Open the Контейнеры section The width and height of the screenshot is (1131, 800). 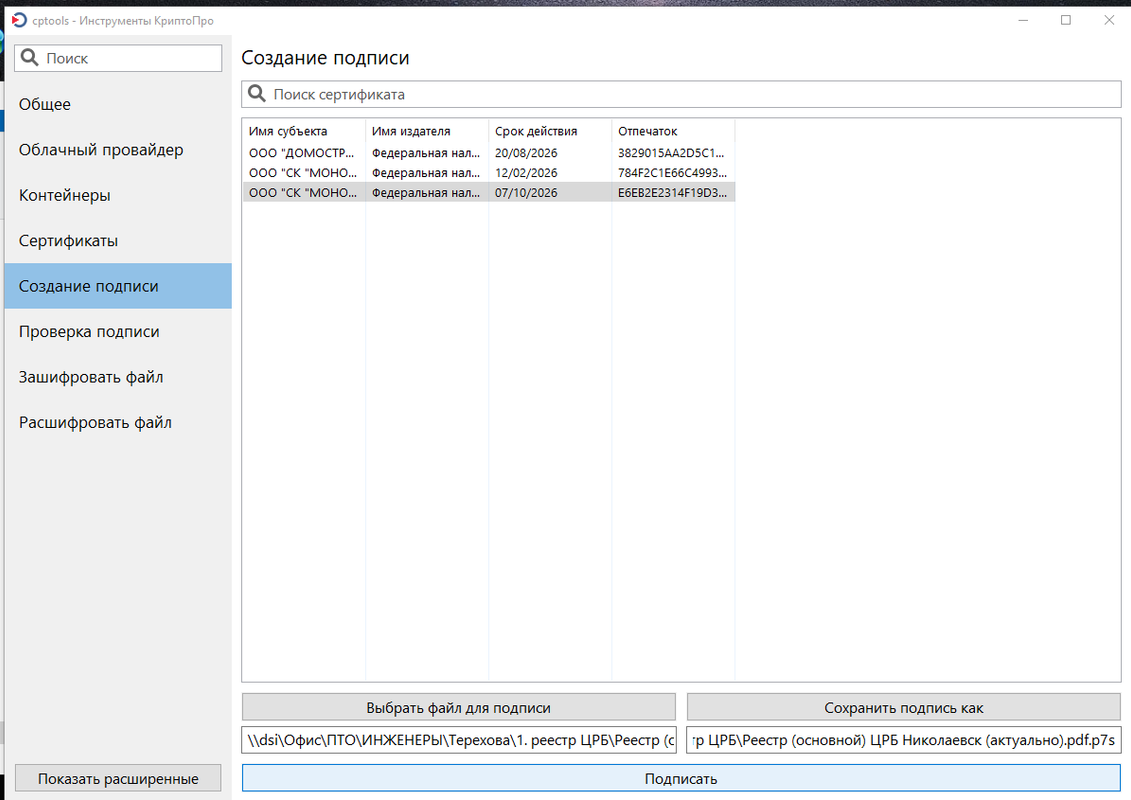click(x=118, y=195)
